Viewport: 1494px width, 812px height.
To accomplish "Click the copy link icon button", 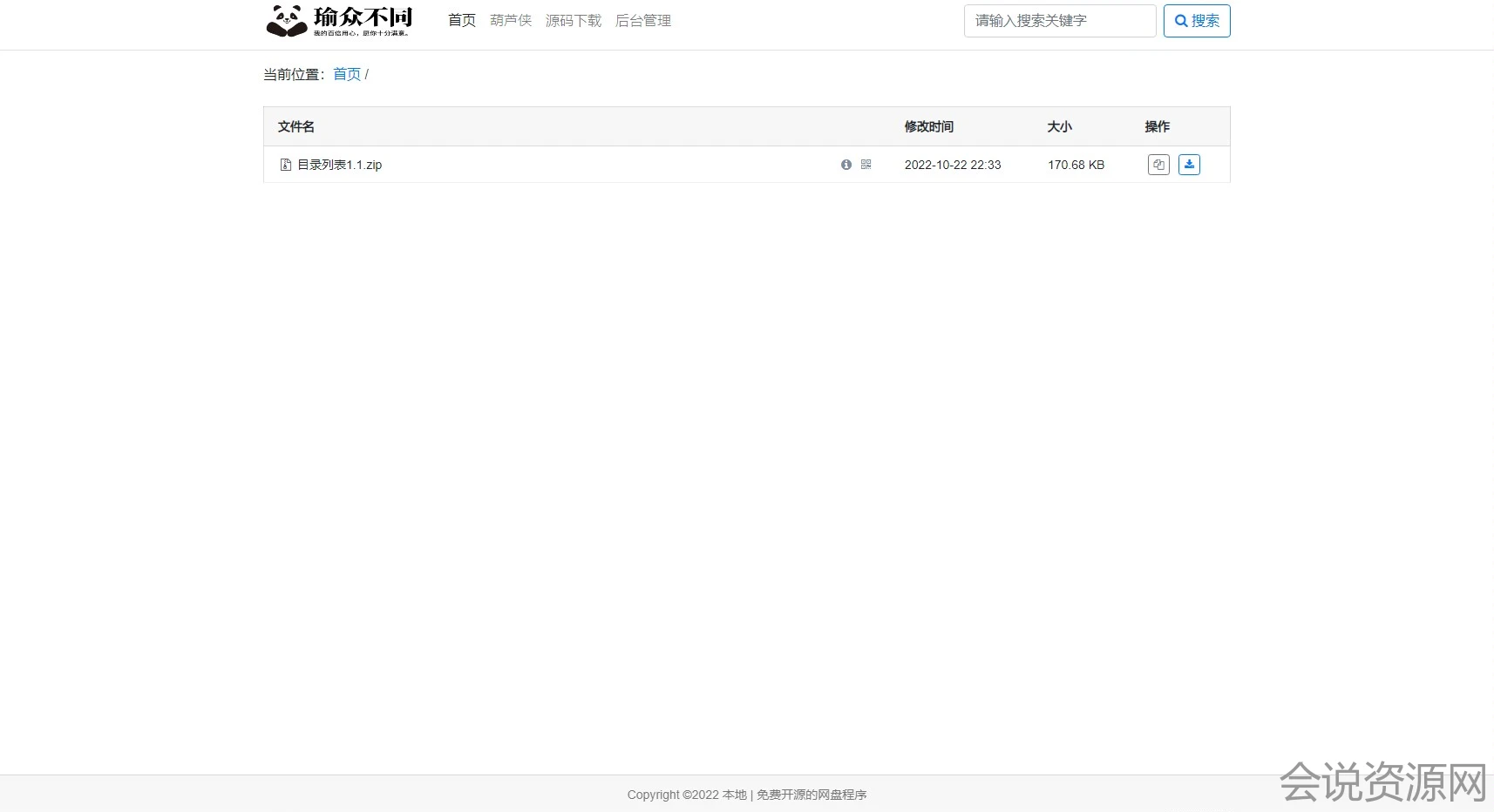I will tap(1158, 165).
